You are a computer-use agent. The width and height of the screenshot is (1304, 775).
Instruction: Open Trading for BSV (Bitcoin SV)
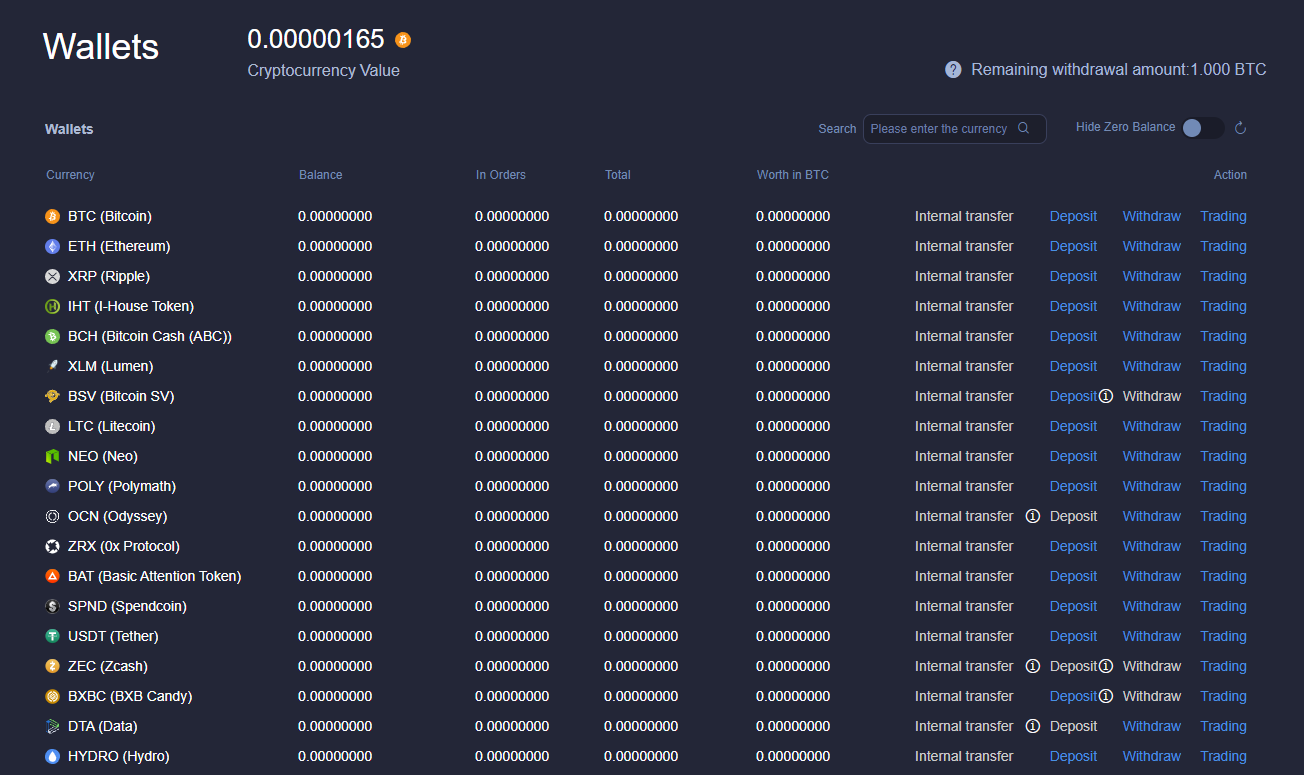[x=1224, y=396]
